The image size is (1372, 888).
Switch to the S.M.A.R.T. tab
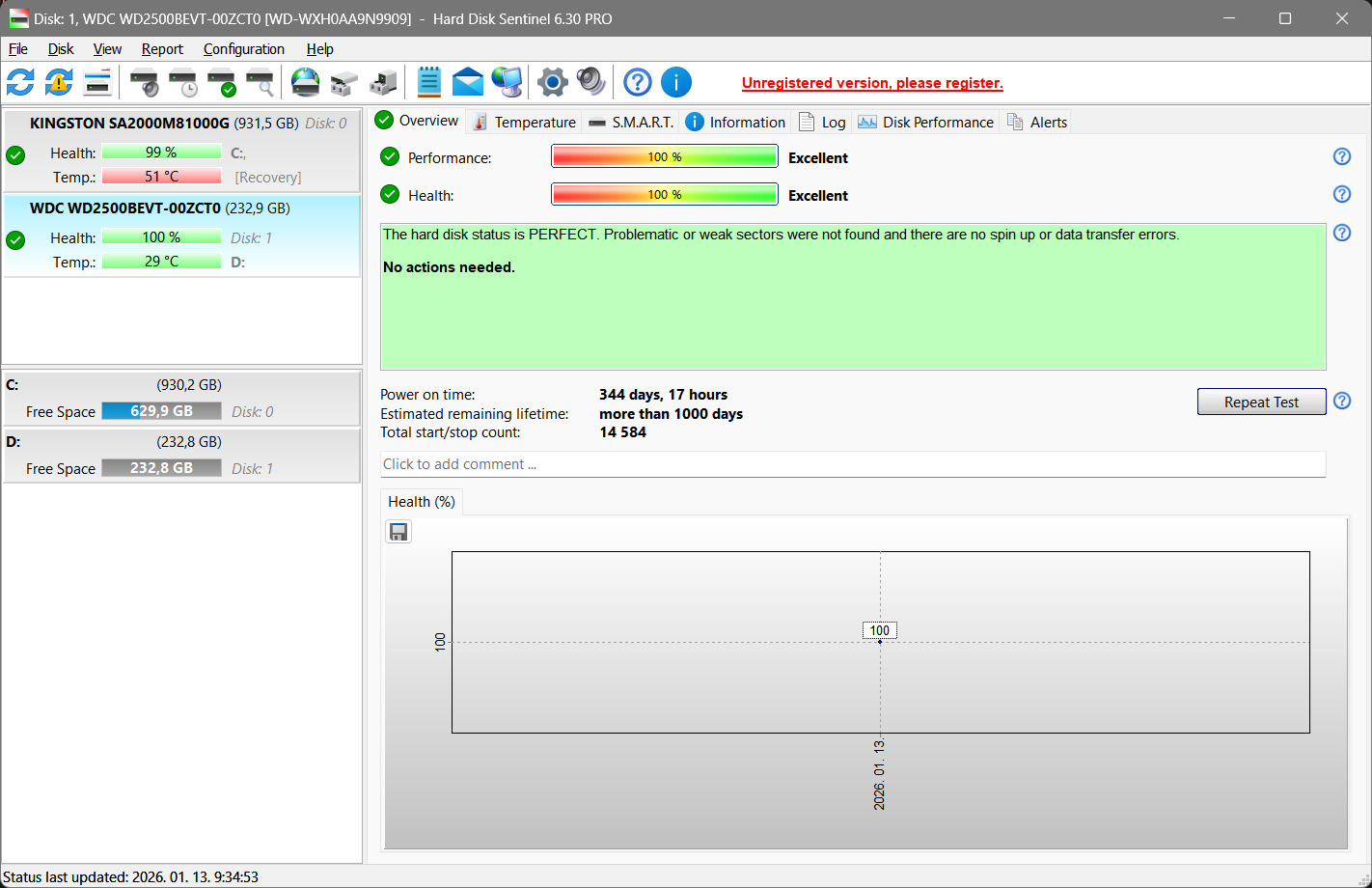(x=631, y=122)
